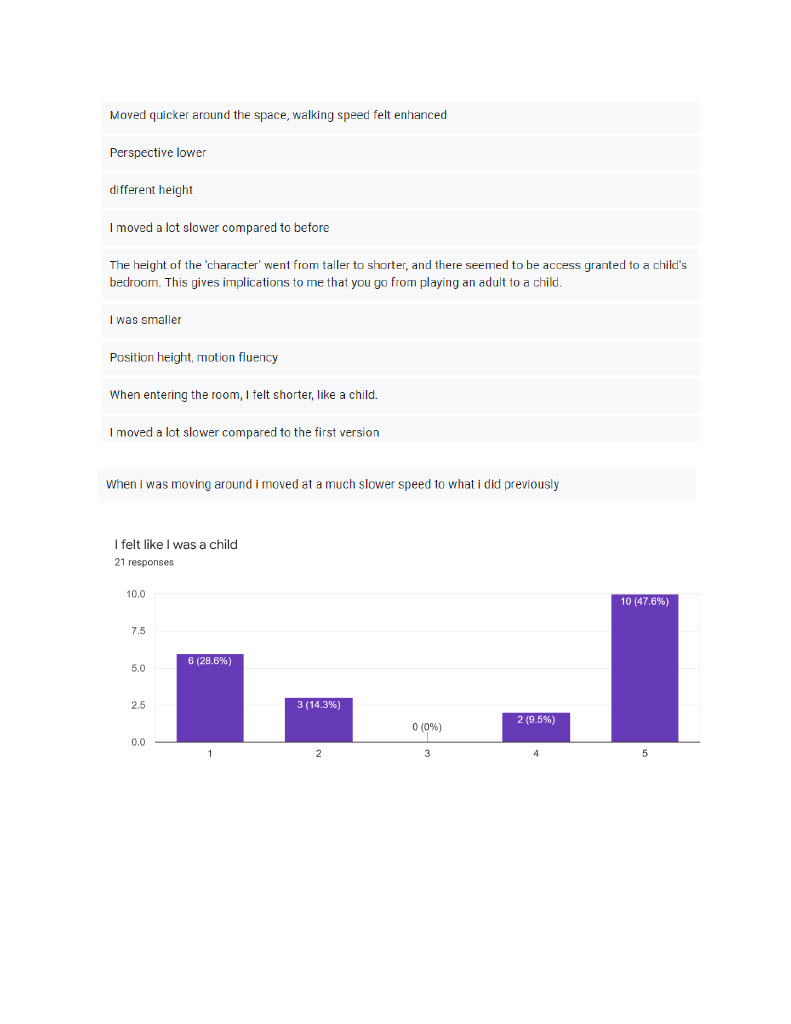The height and width of the screenshot is (1024, 791).
Task: Click x-axis label 5 under chart
Action: coord(645,754)
